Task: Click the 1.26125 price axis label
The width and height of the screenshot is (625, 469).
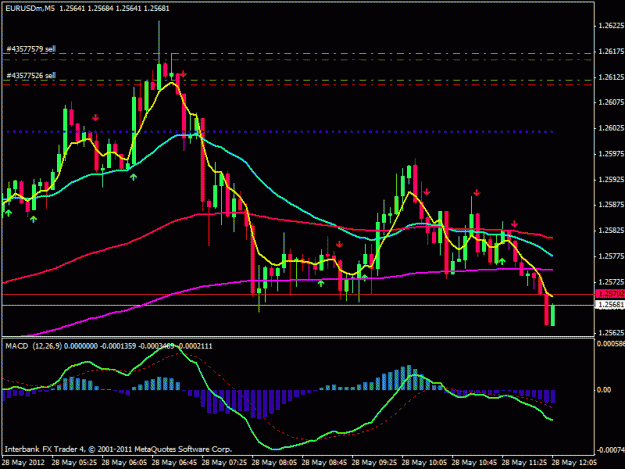Action: tap(611, 77)
